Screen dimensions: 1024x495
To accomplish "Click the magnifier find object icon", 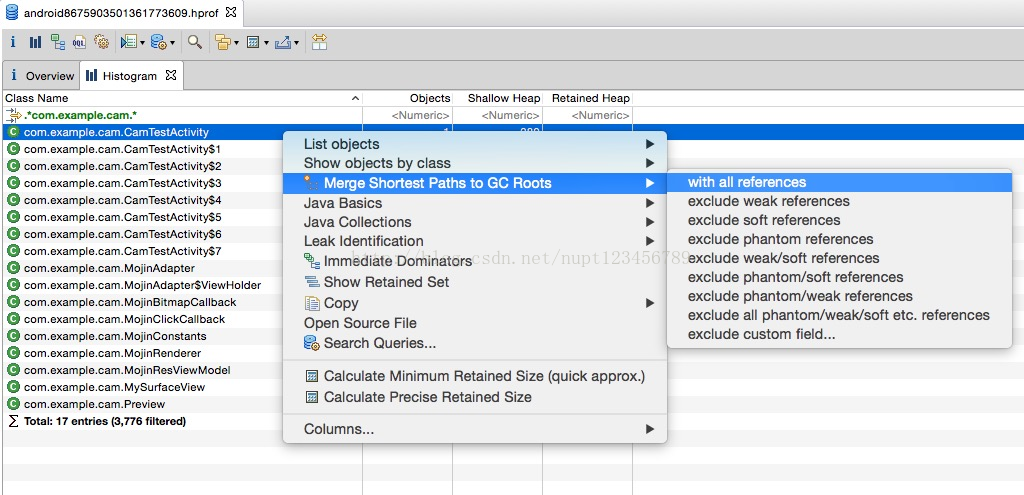I will click(x=195, y=42).
